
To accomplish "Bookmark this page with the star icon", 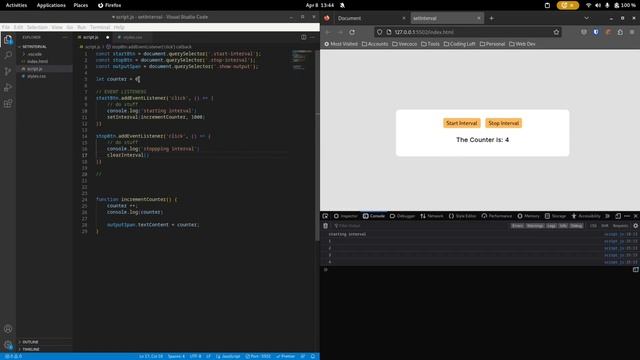I will [x=556, y=32].
